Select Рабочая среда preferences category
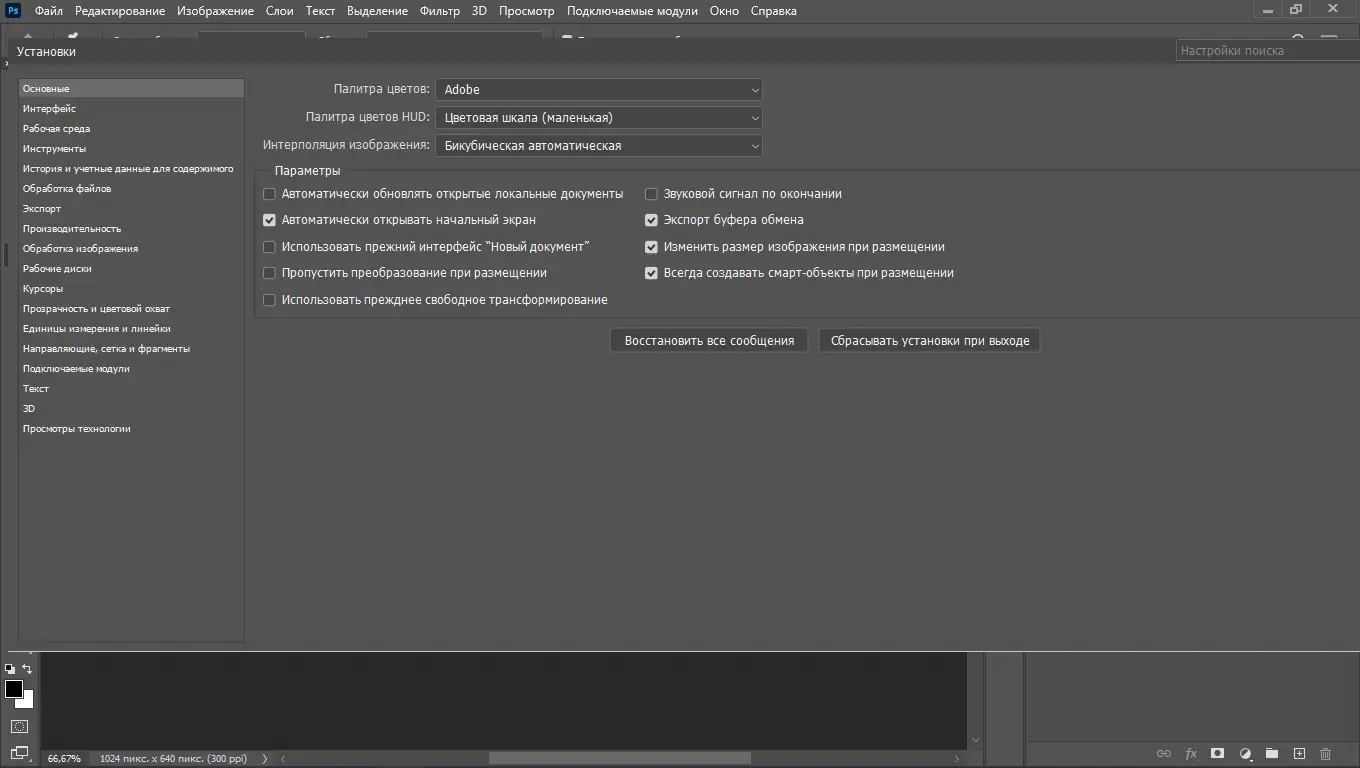 131,129
